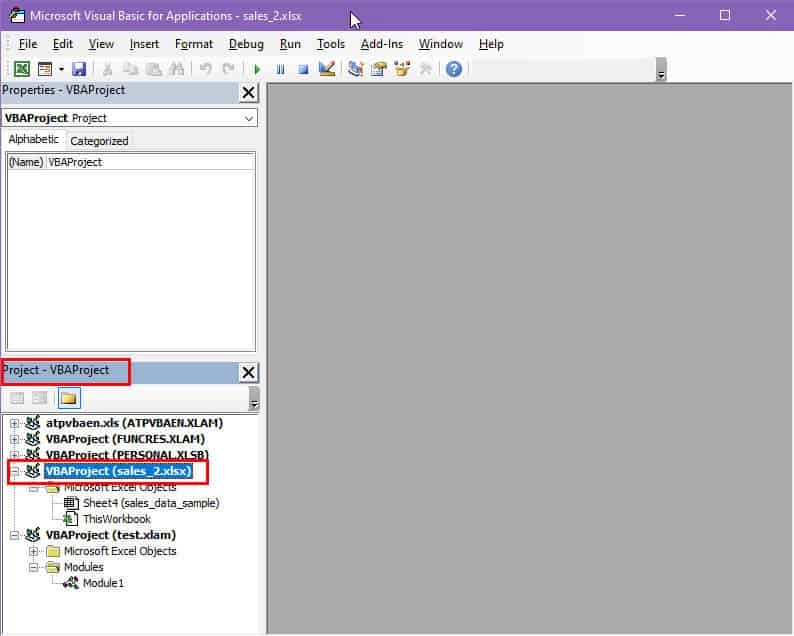Image resolution: width=794 pixels, height=636 pixels.
Task: Select VBAProject (test.xlam) in tree
Action: 110,535
